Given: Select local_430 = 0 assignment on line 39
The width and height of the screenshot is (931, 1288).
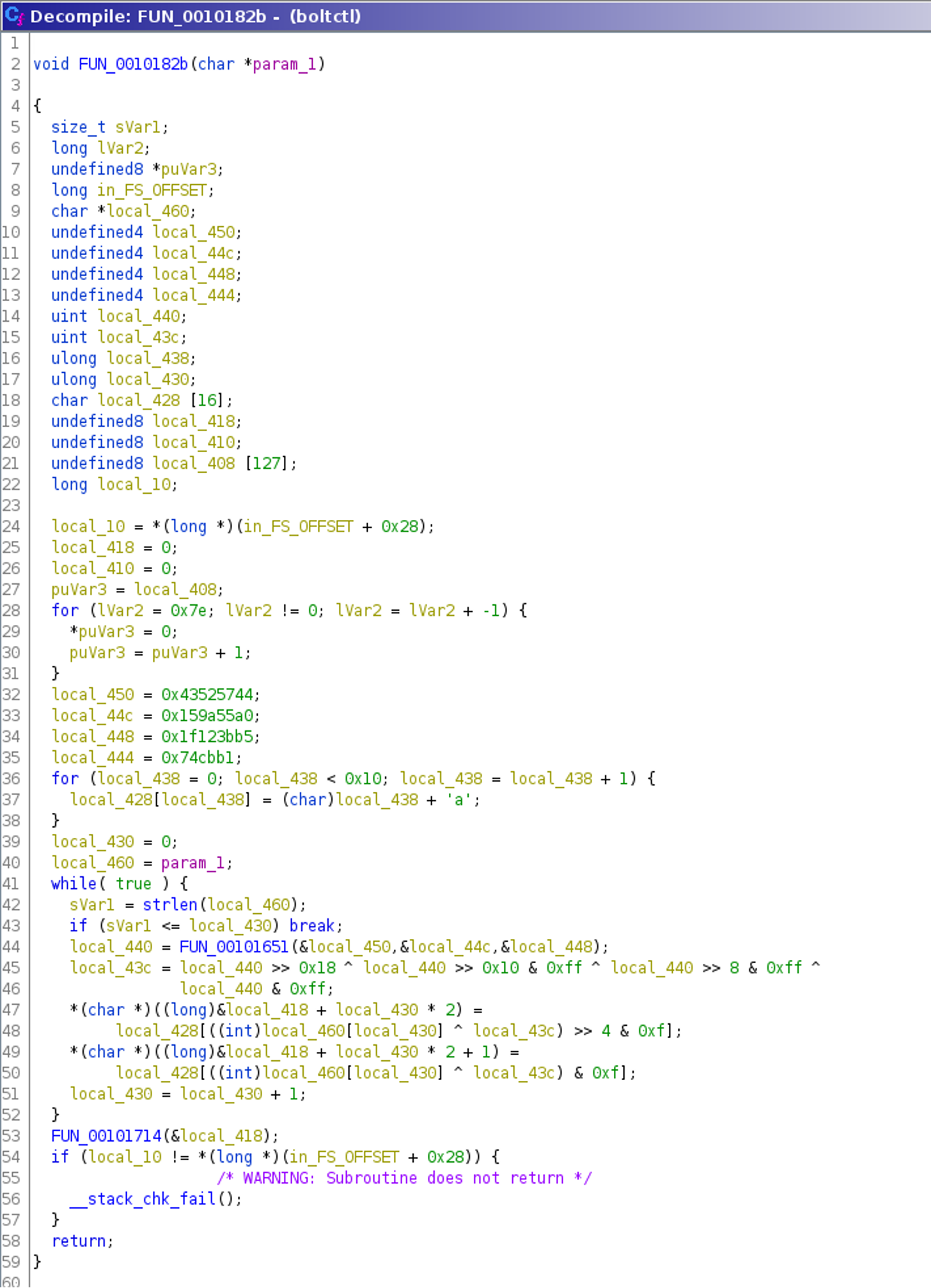Looking at the screenshot, I should coord(114,842).
